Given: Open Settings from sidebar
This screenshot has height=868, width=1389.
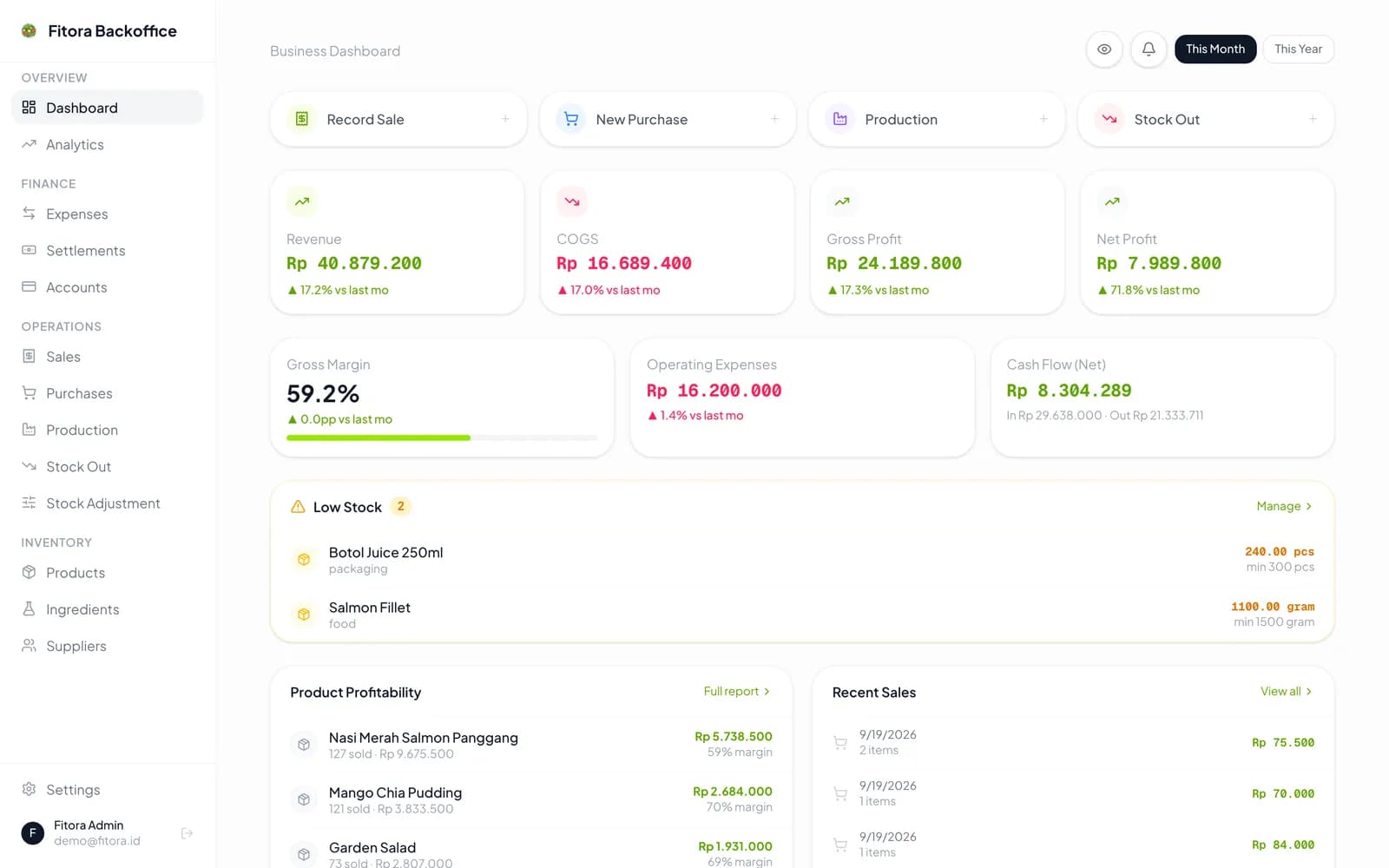Looking at the screenshot, I should click(x=108, y=790).
